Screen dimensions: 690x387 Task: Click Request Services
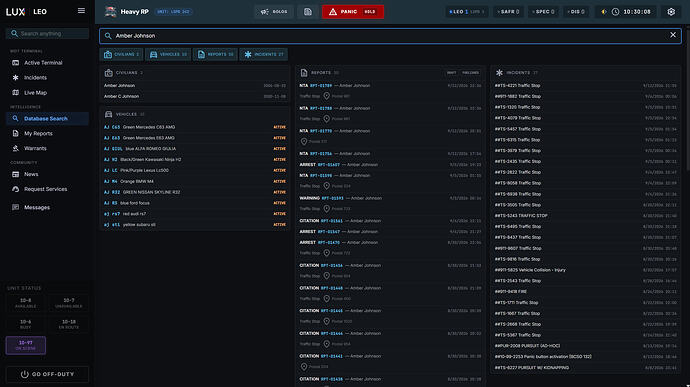47,189
